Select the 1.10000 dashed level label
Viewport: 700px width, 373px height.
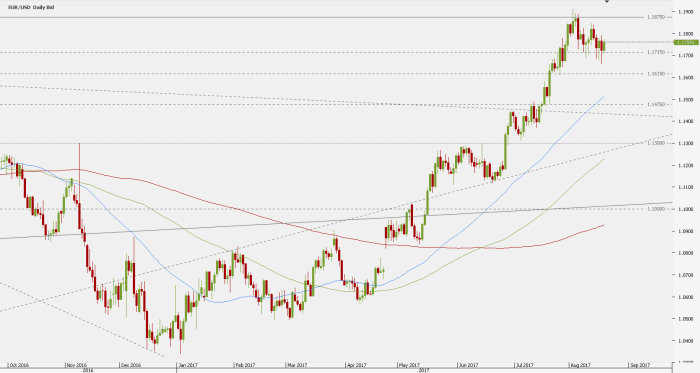click(656, 209)
